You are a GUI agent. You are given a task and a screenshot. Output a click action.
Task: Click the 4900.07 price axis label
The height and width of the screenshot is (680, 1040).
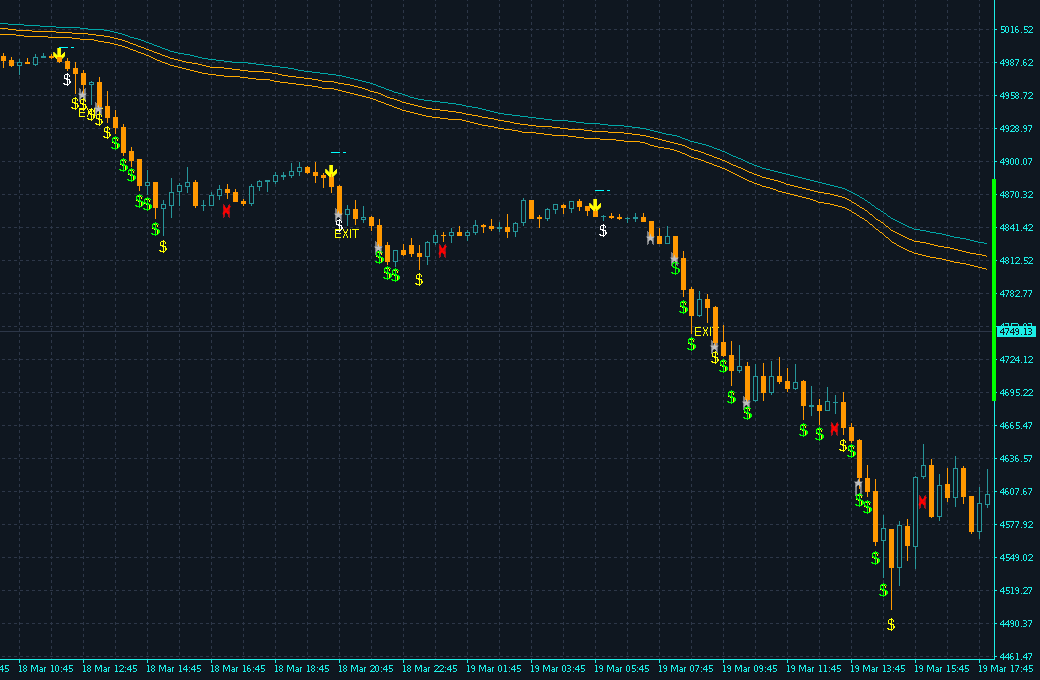click(x=1017, y=162)
